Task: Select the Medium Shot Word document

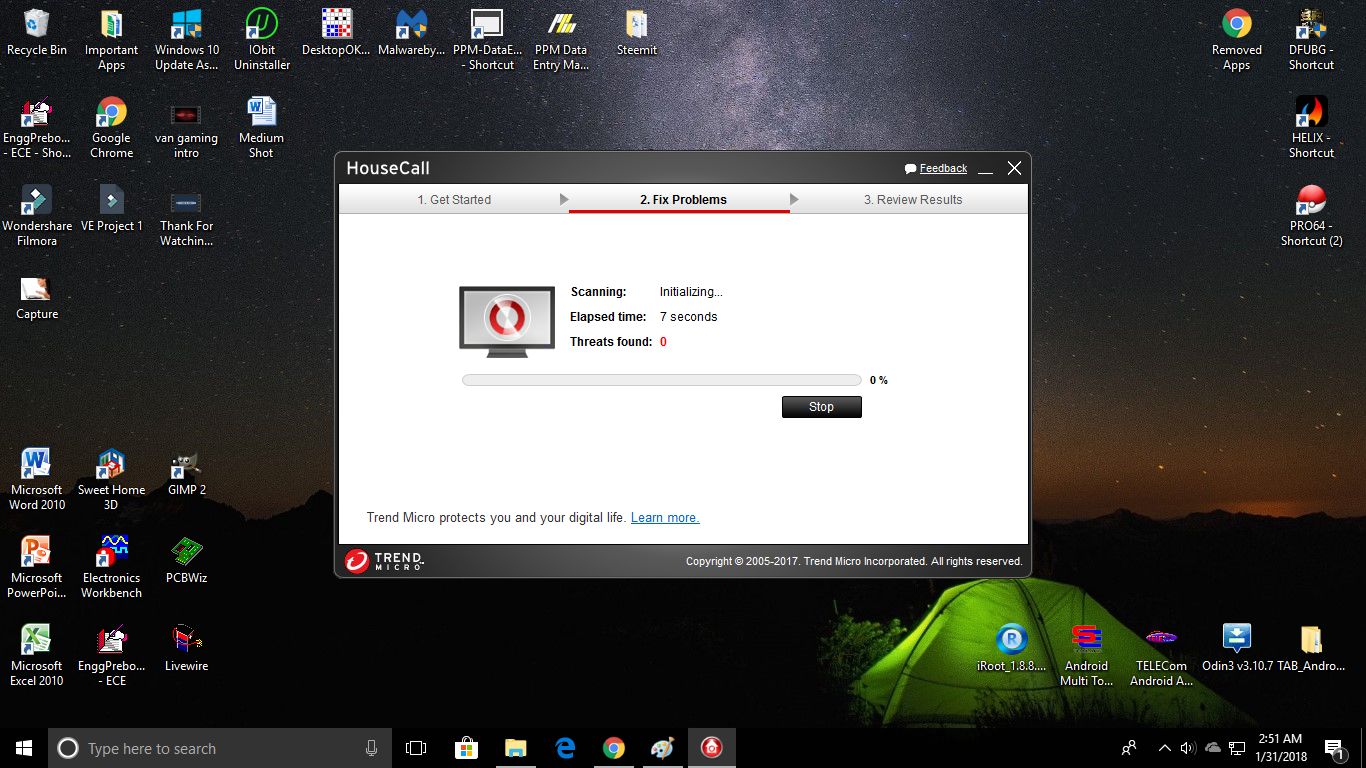Action: pyautogui.click(x=261, y=128)
